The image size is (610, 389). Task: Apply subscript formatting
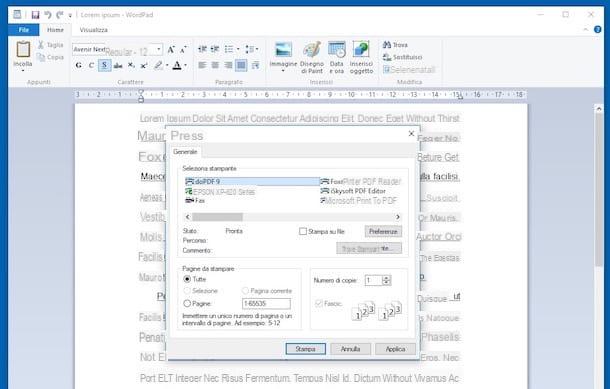[x=131, y=65]
